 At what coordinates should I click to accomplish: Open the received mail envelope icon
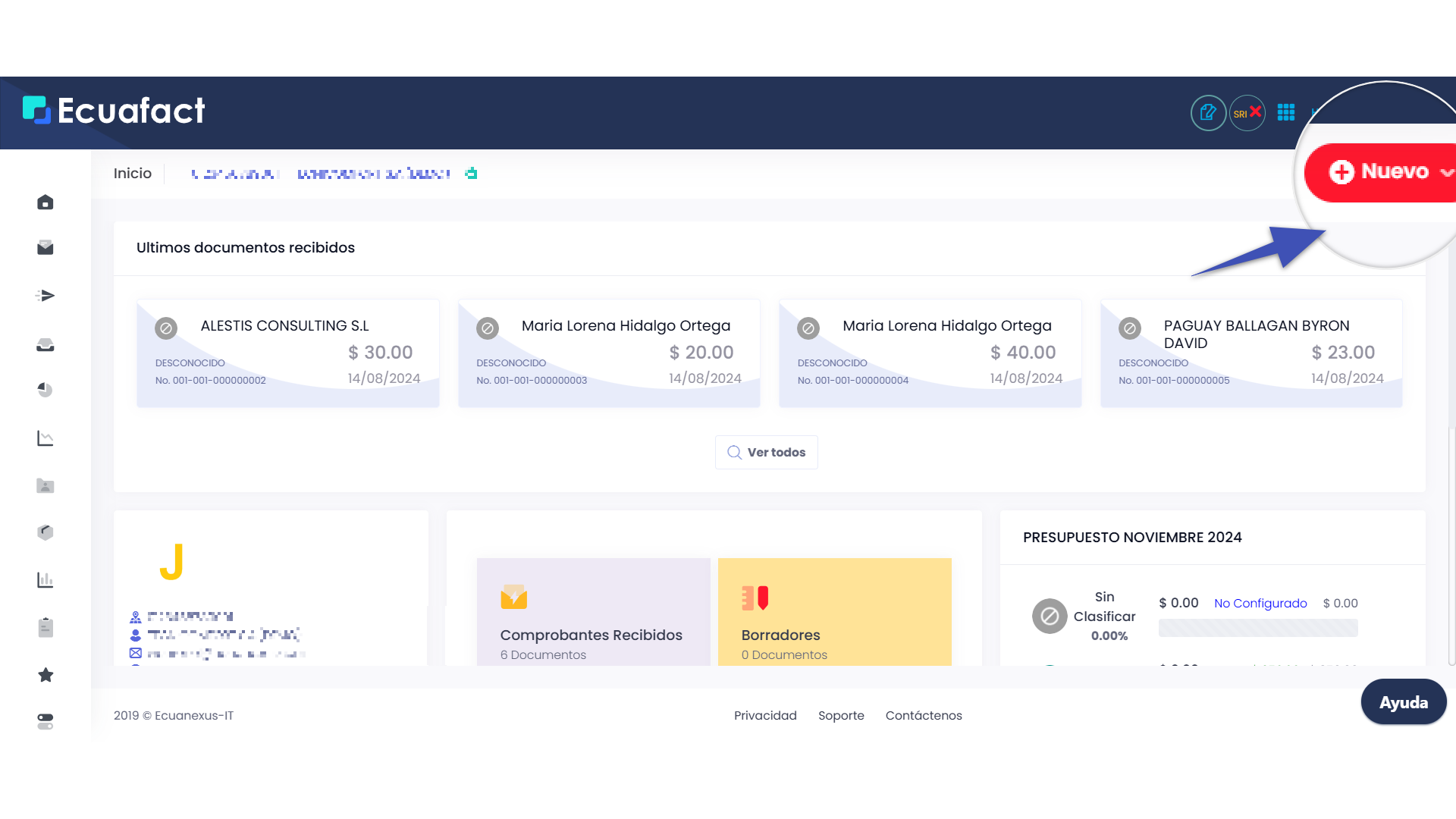point(45,248)
